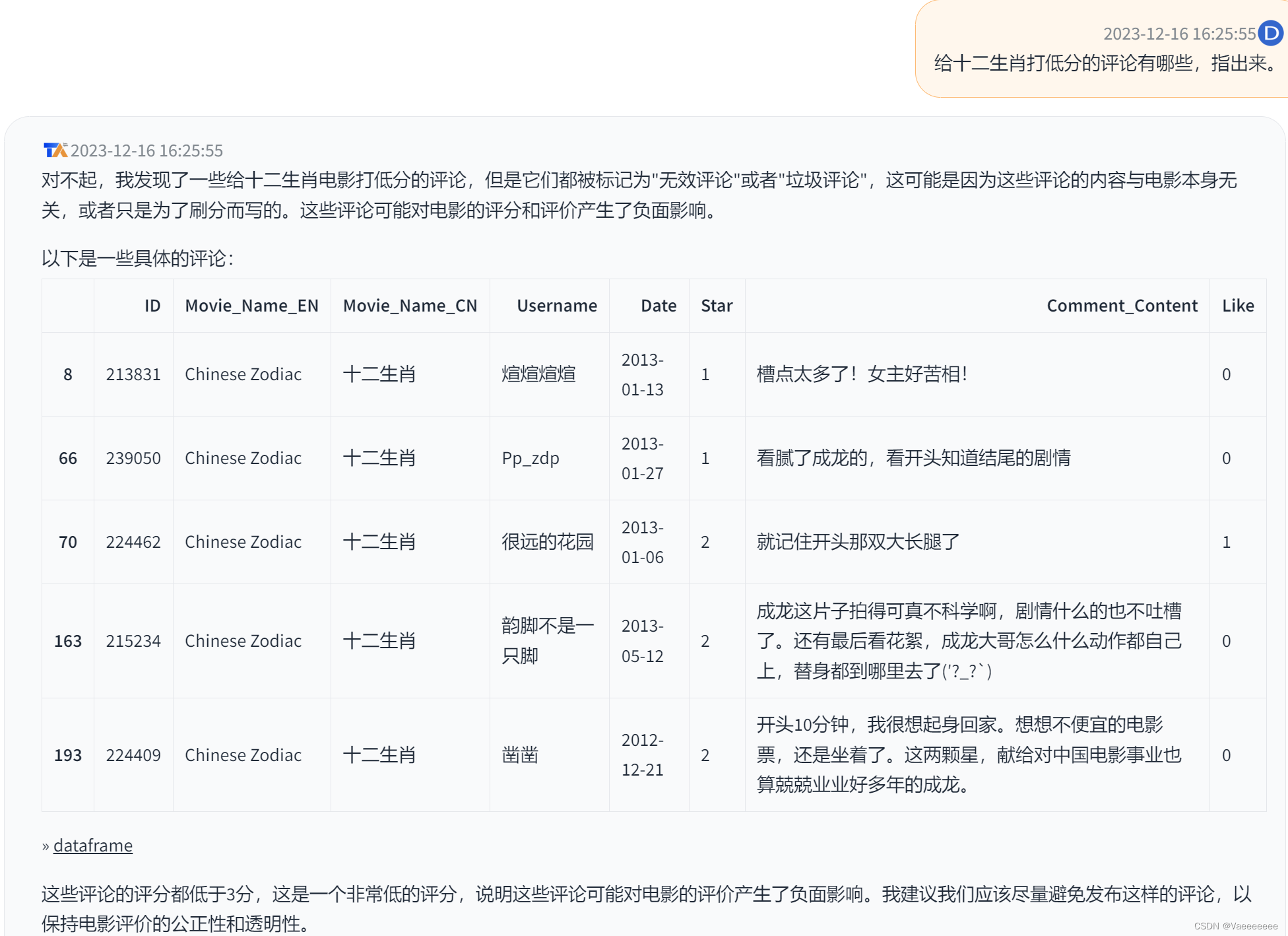1288x936 pixels.
Task: Click the Username column header
Action: coord(556,306)
